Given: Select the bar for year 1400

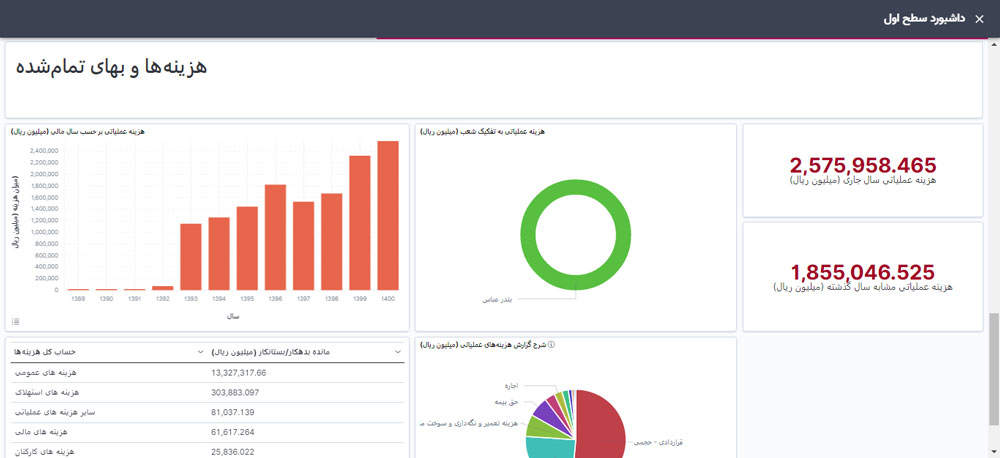Looking at the screenshot, I should point(388,215).
